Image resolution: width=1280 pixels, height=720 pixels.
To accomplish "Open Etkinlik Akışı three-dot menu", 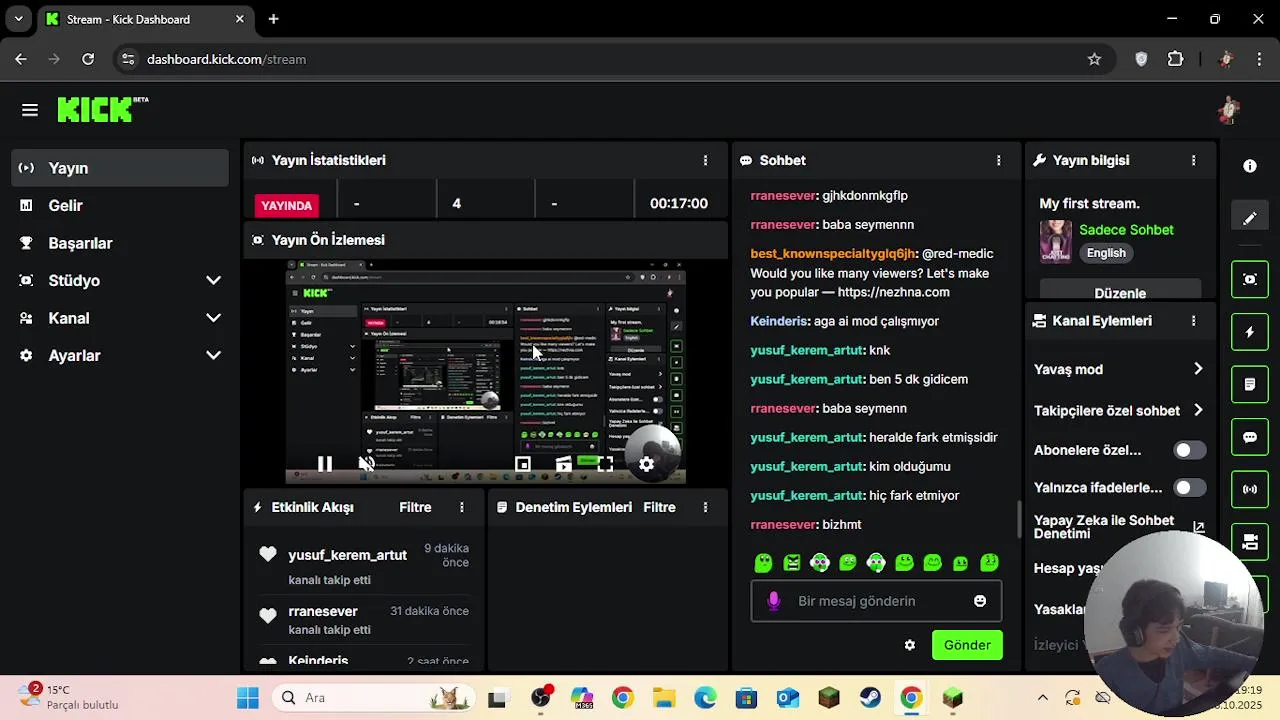I will 462,507.
